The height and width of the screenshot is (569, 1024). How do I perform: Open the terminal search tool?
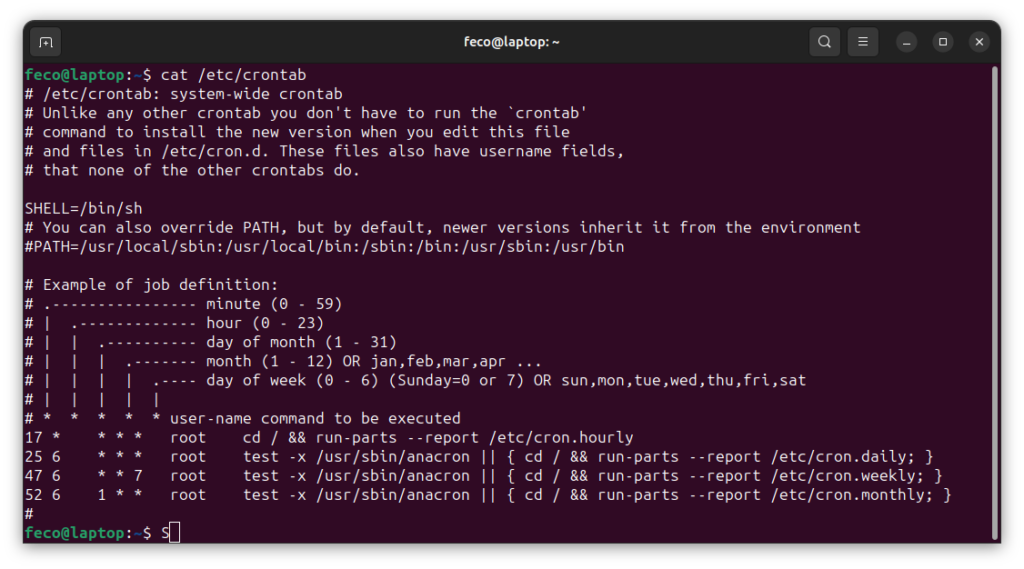[x=824, y=42]
